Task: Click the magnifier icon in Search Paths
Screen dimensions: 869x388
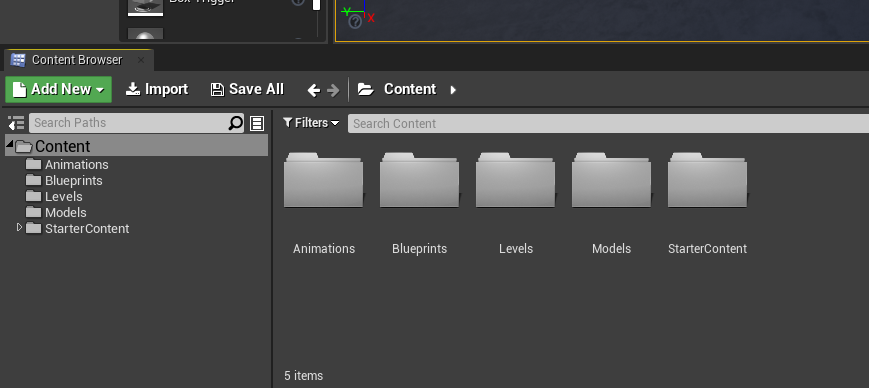Action: [x=236, y=123]
